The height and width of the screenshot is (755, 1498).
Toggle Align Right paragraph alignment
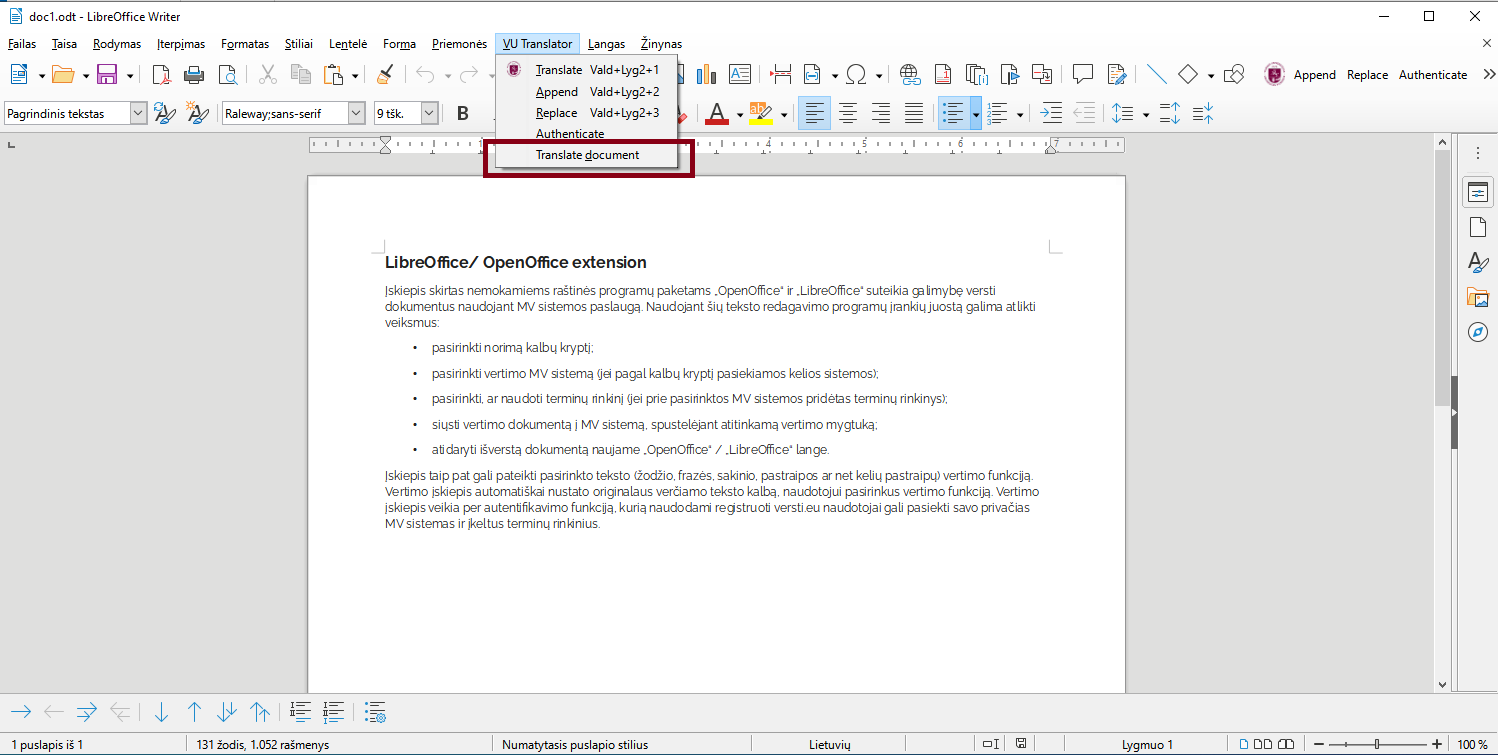click(x=881, y=113)
